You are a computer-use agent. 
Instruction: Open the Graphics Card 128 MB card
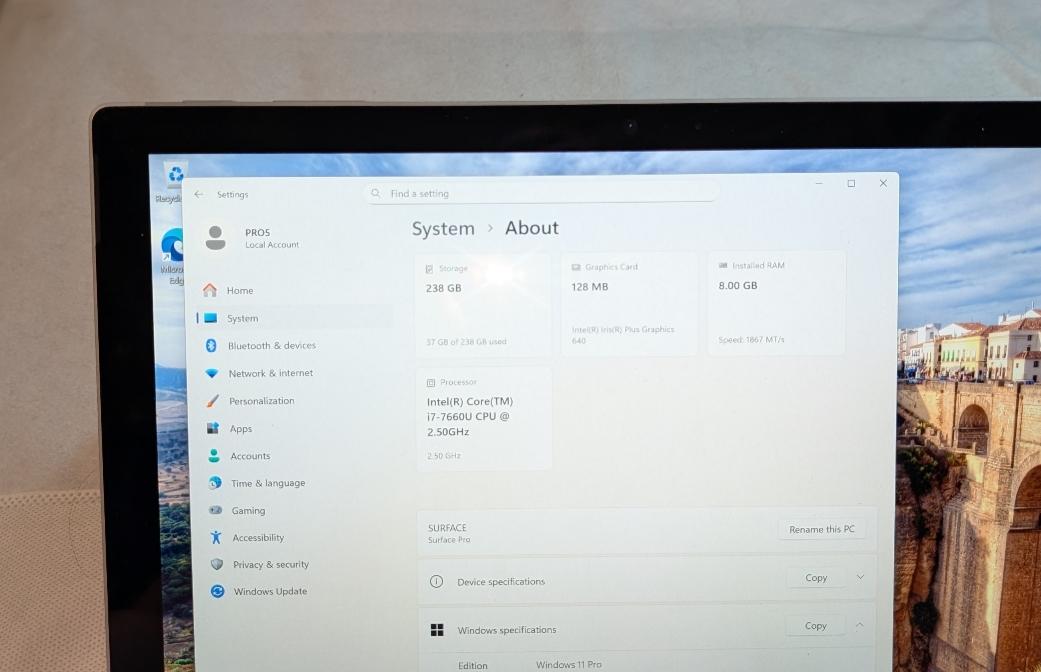pos(629,303)
